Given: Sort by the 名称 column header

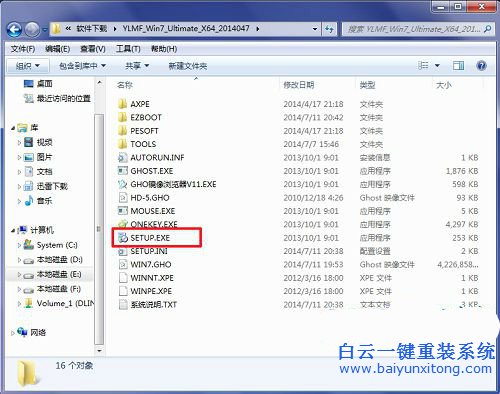Looking at the screenshot, I should (x=125, y=85).
